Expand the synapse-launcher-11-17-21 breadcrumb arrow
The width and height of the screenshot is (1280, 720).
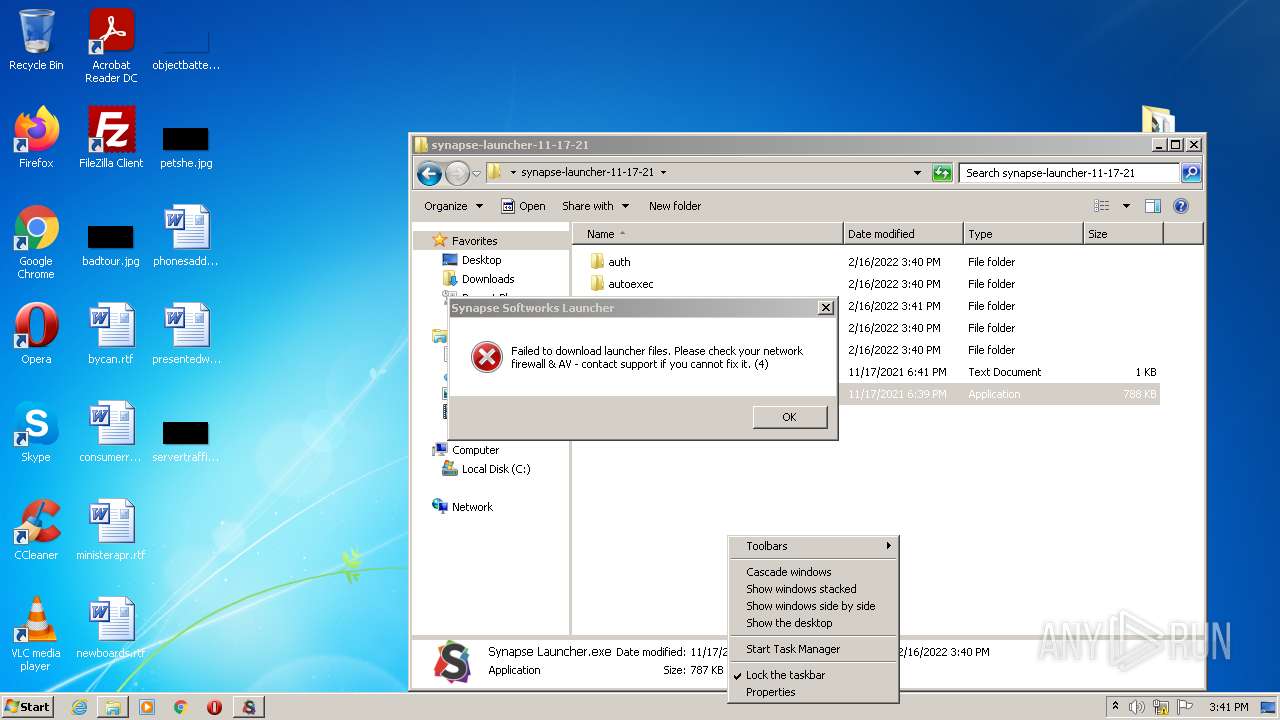pos(663,172)
